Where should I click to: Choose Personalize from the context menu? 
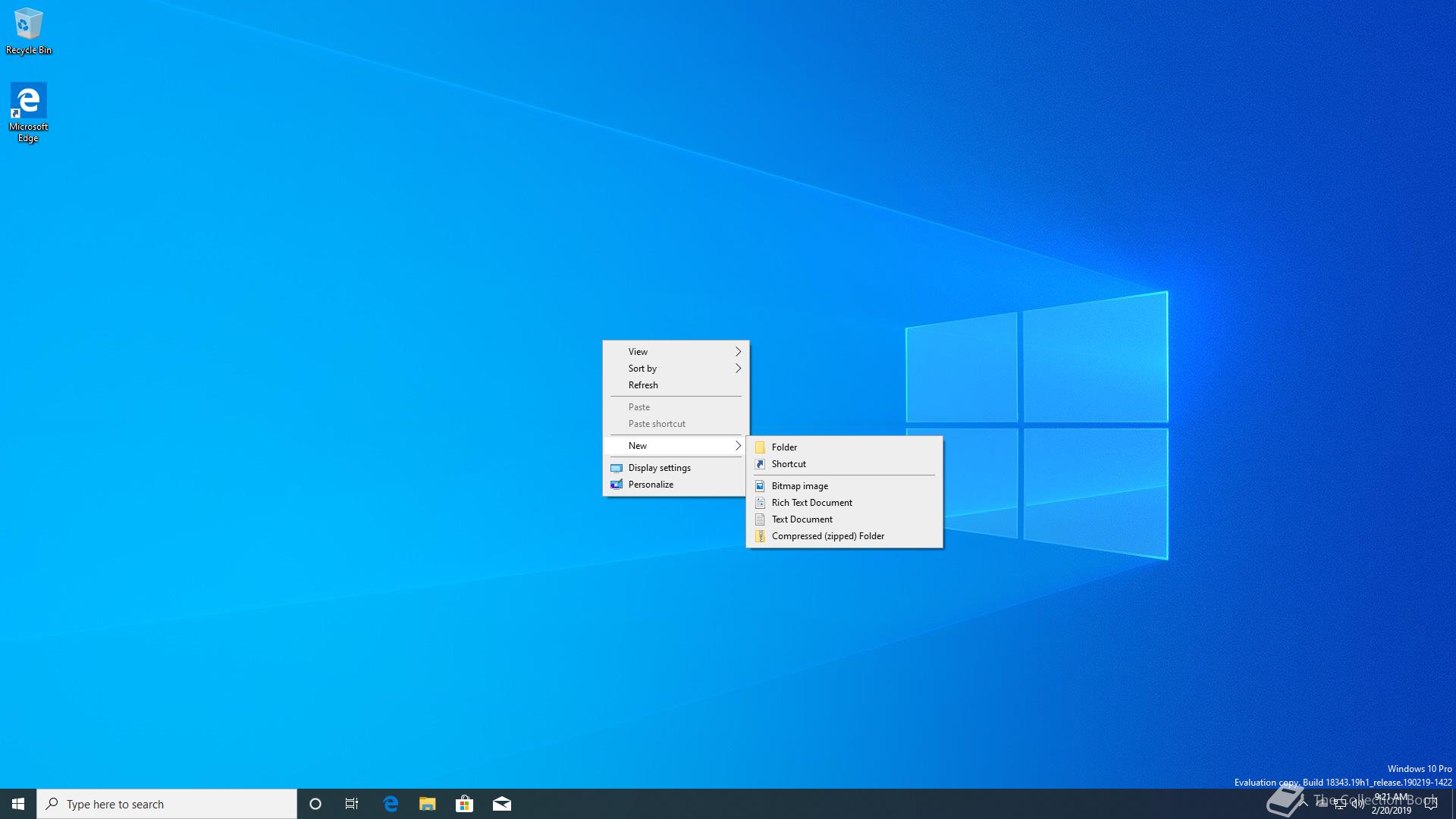tap(676, 485)
